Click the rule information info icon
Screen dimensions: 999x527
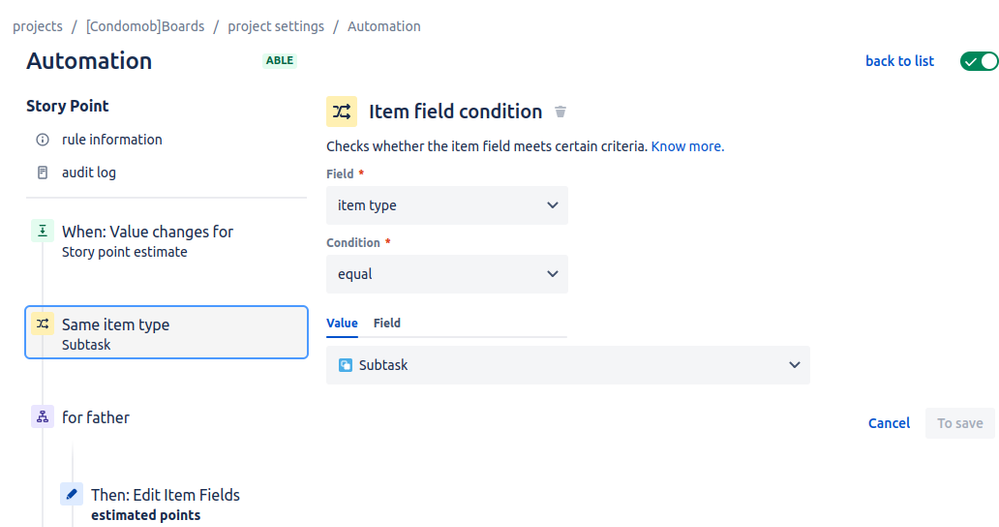(x=43, y=140)
